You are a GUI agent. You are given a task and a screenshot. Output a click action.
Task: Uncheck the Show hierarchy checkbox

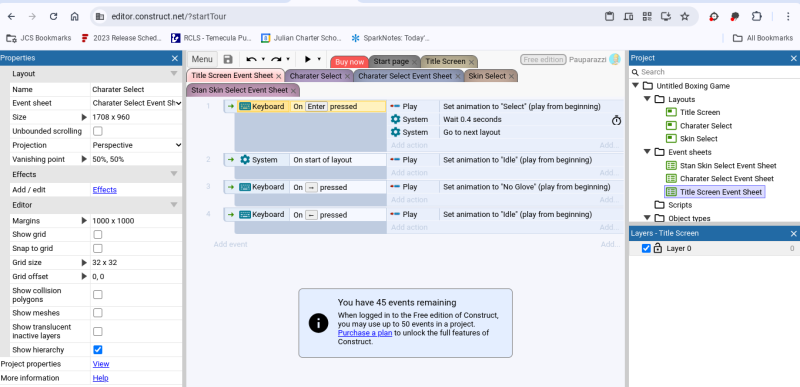[97, 350]
